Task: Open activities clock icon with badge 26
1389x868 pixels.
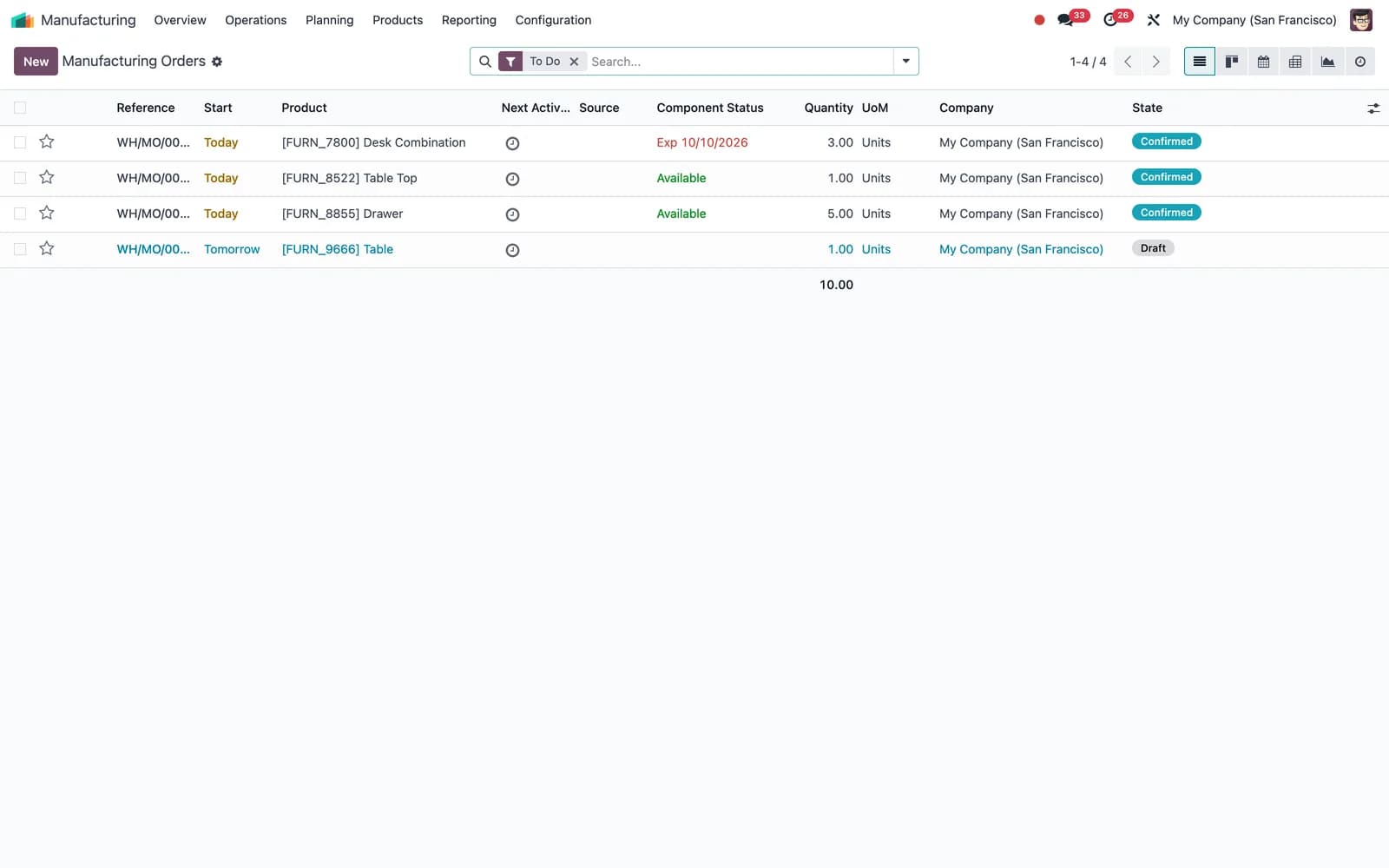Action: coord(1110,20)
